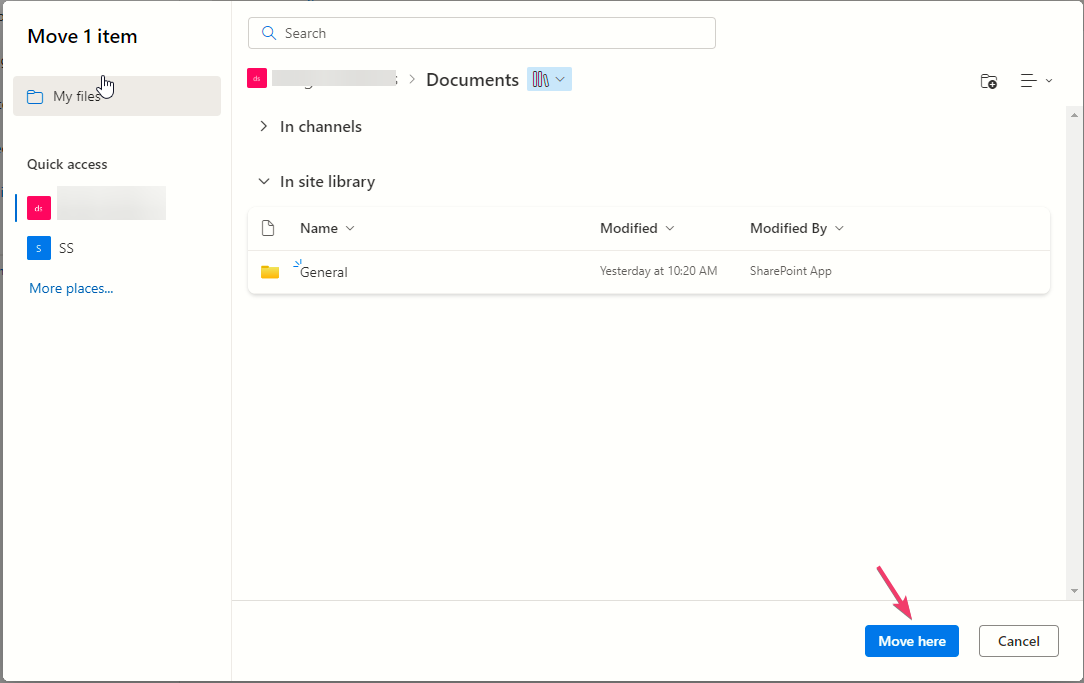Open the More places... link
The width and height of the screenshot is (1084, 683).
[x=71, y=288]
